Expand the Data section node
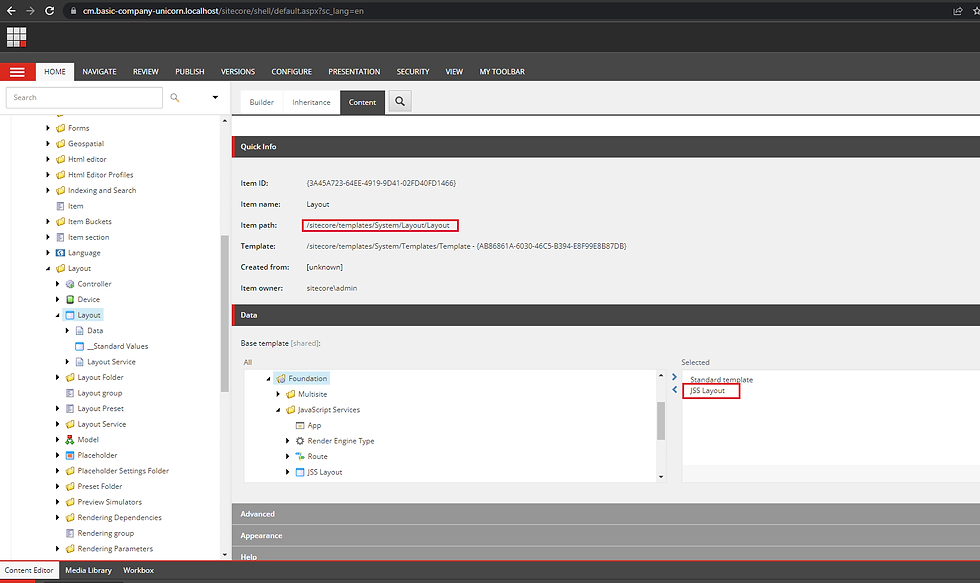 [x=67, y=331]
